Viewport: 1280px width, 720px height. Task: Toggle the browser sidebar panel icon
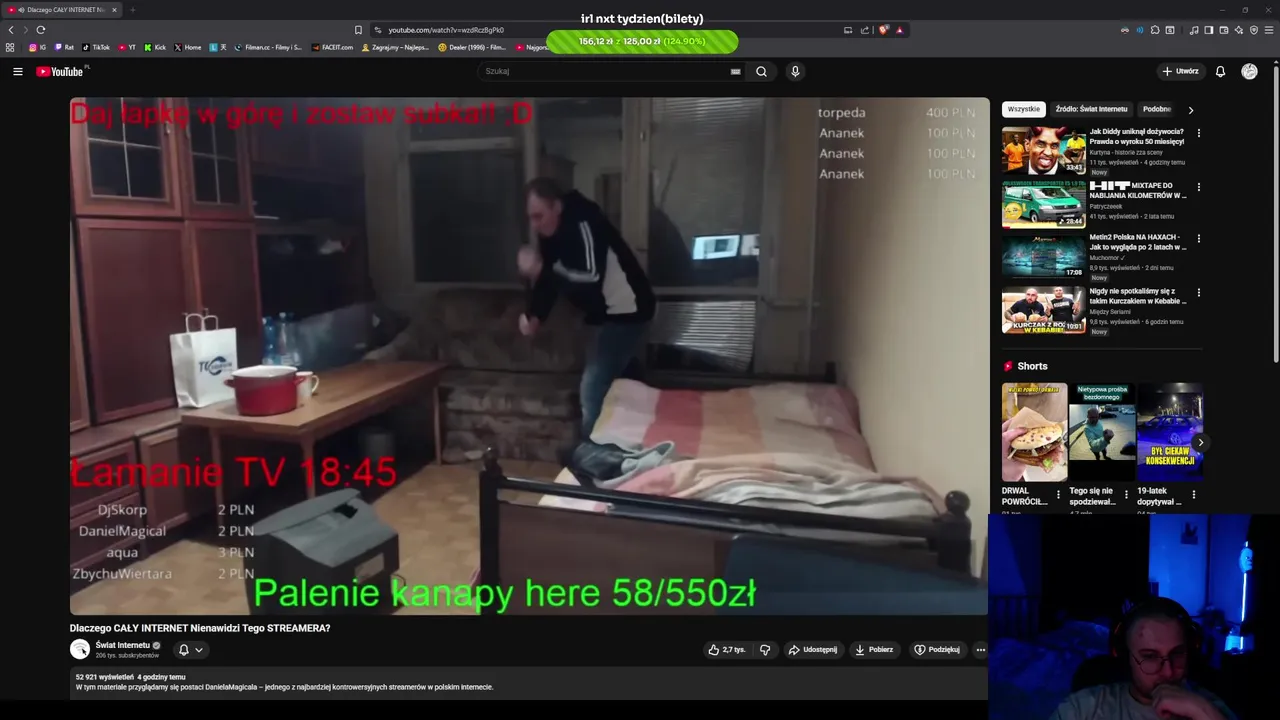1208,30
